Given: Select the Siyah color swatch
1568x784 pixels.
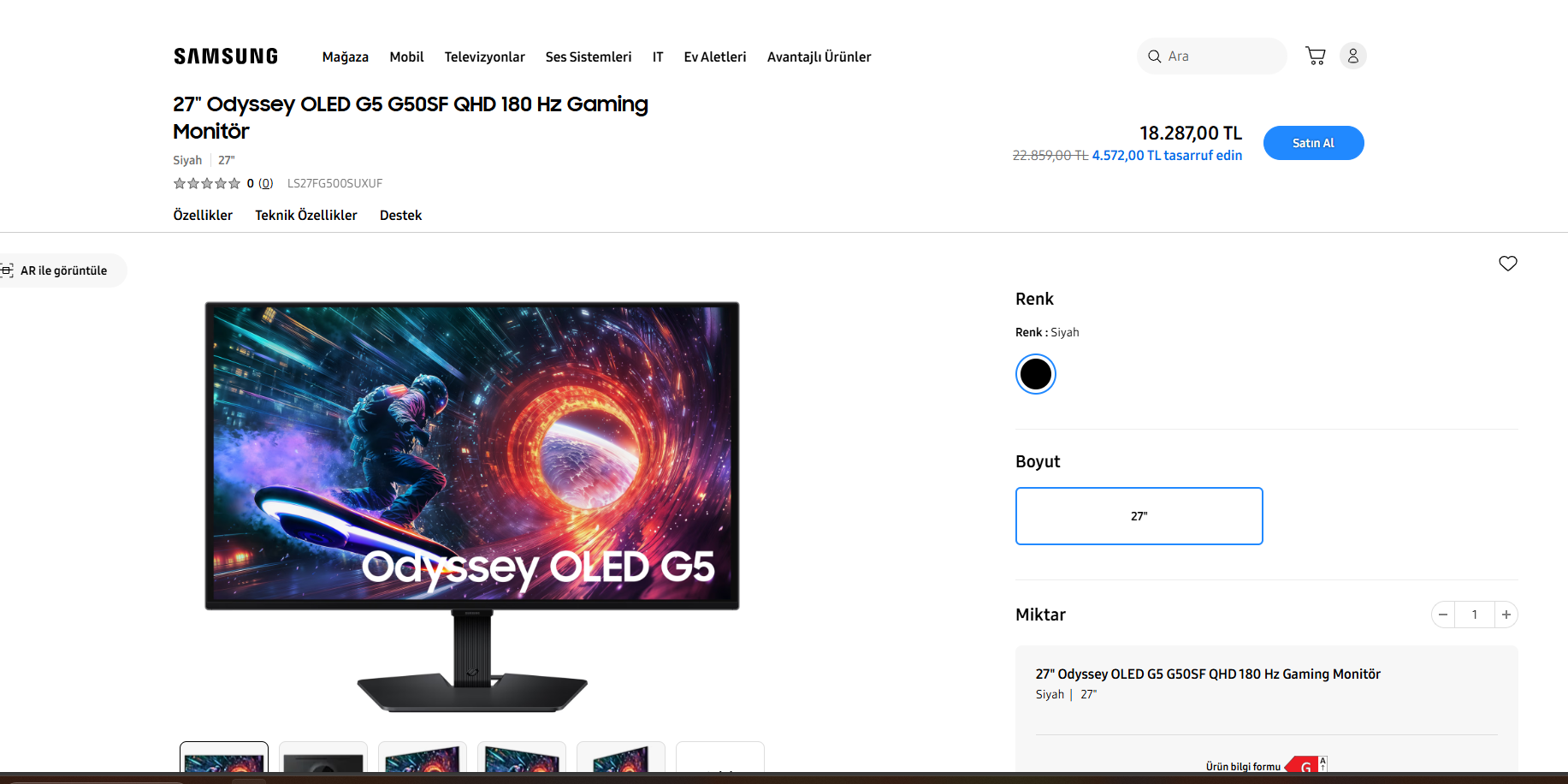Looking at the screenshot, I should tap(1036, 374).
